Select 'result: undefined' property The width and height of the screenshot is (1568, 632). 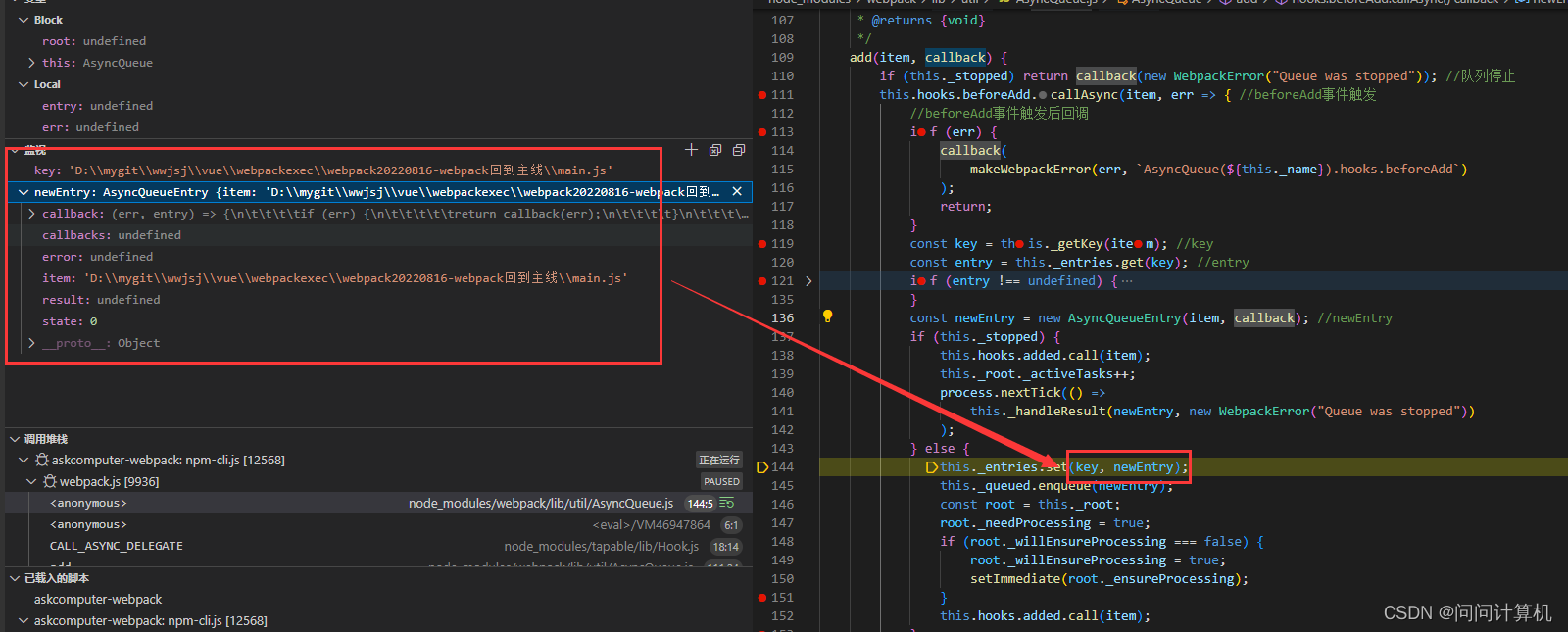[101, 300]
